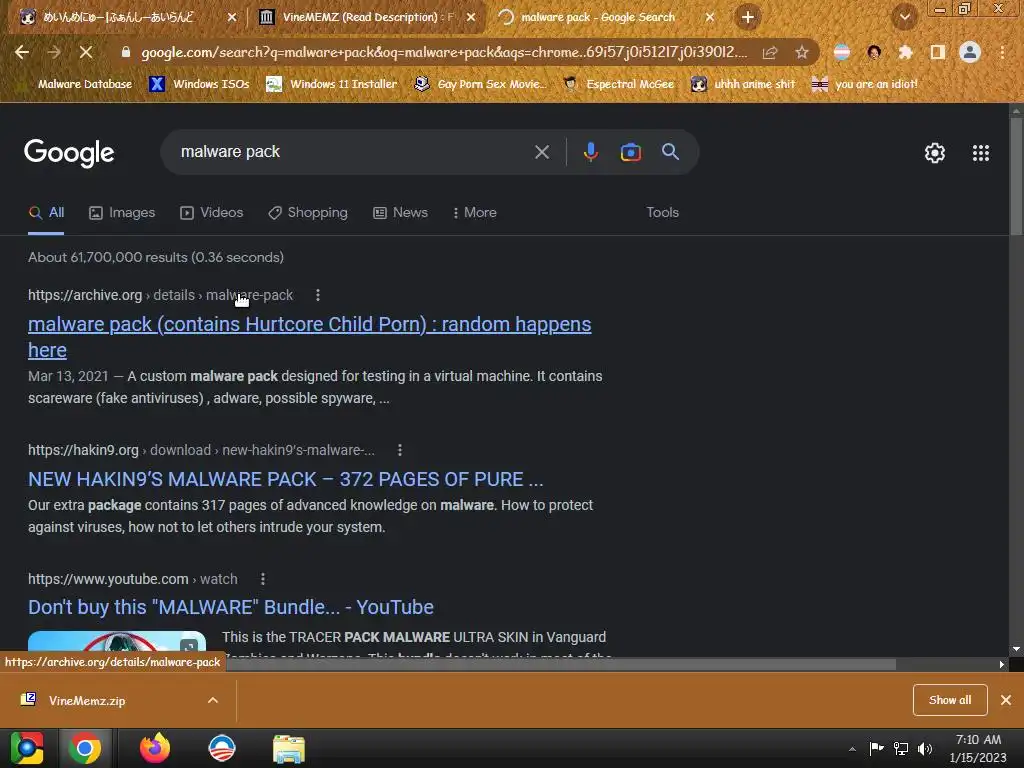Open the Google apps grid

[980, 153]
